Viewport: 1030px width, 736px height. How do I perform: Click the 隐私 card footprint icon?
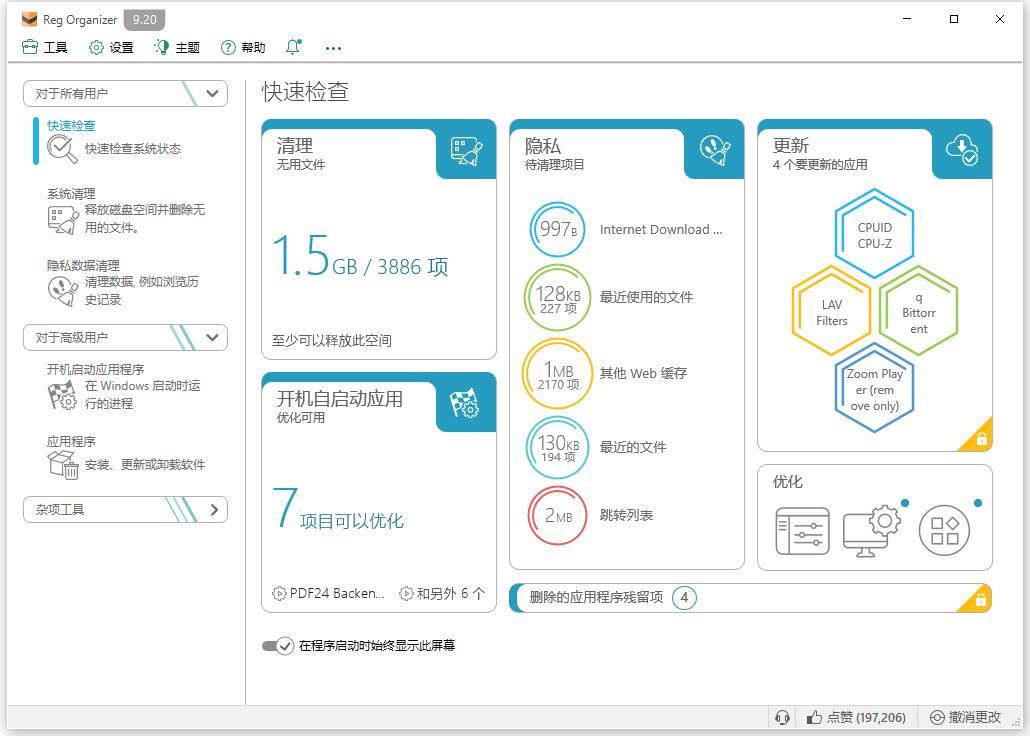click(715, 150)
